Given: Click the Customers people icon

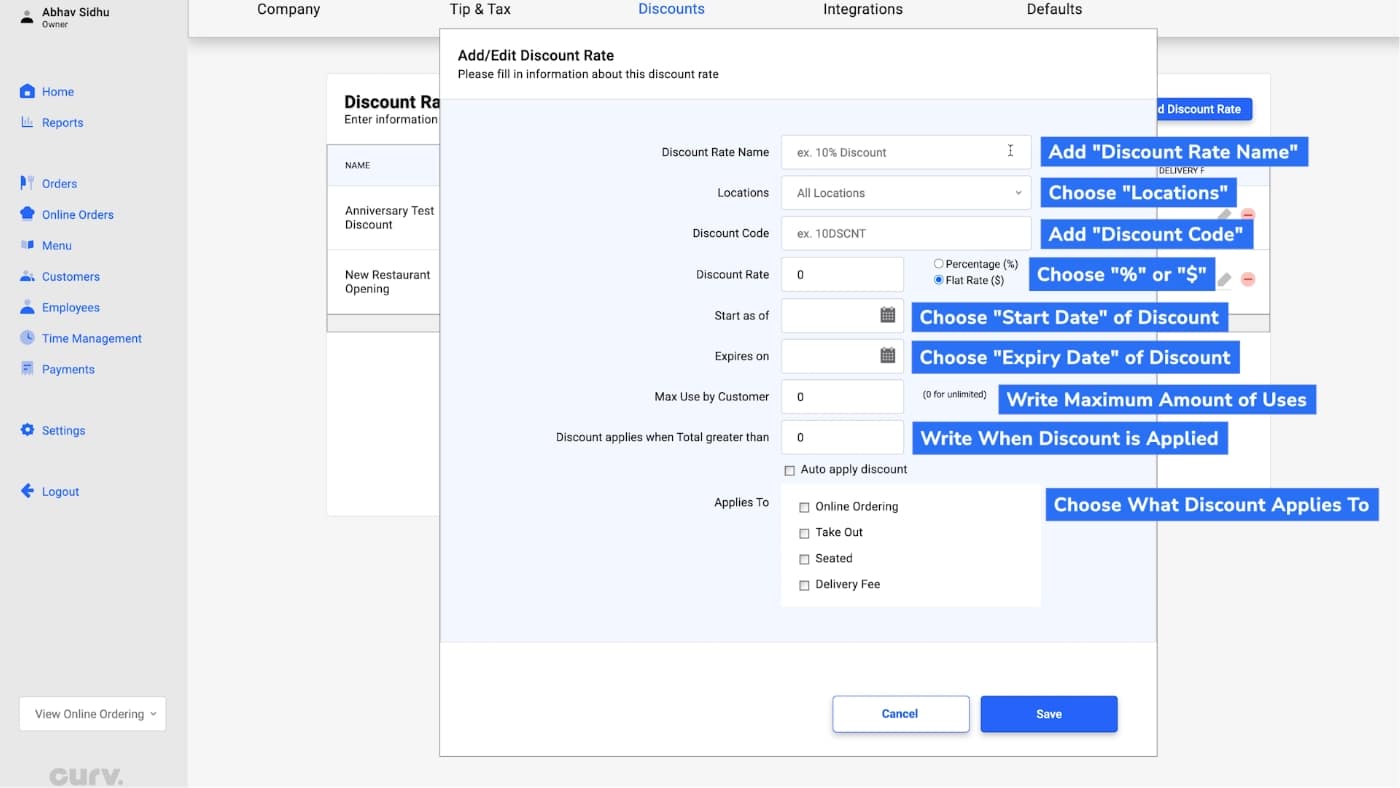Looking at the screenshot, I should point(28,276).
